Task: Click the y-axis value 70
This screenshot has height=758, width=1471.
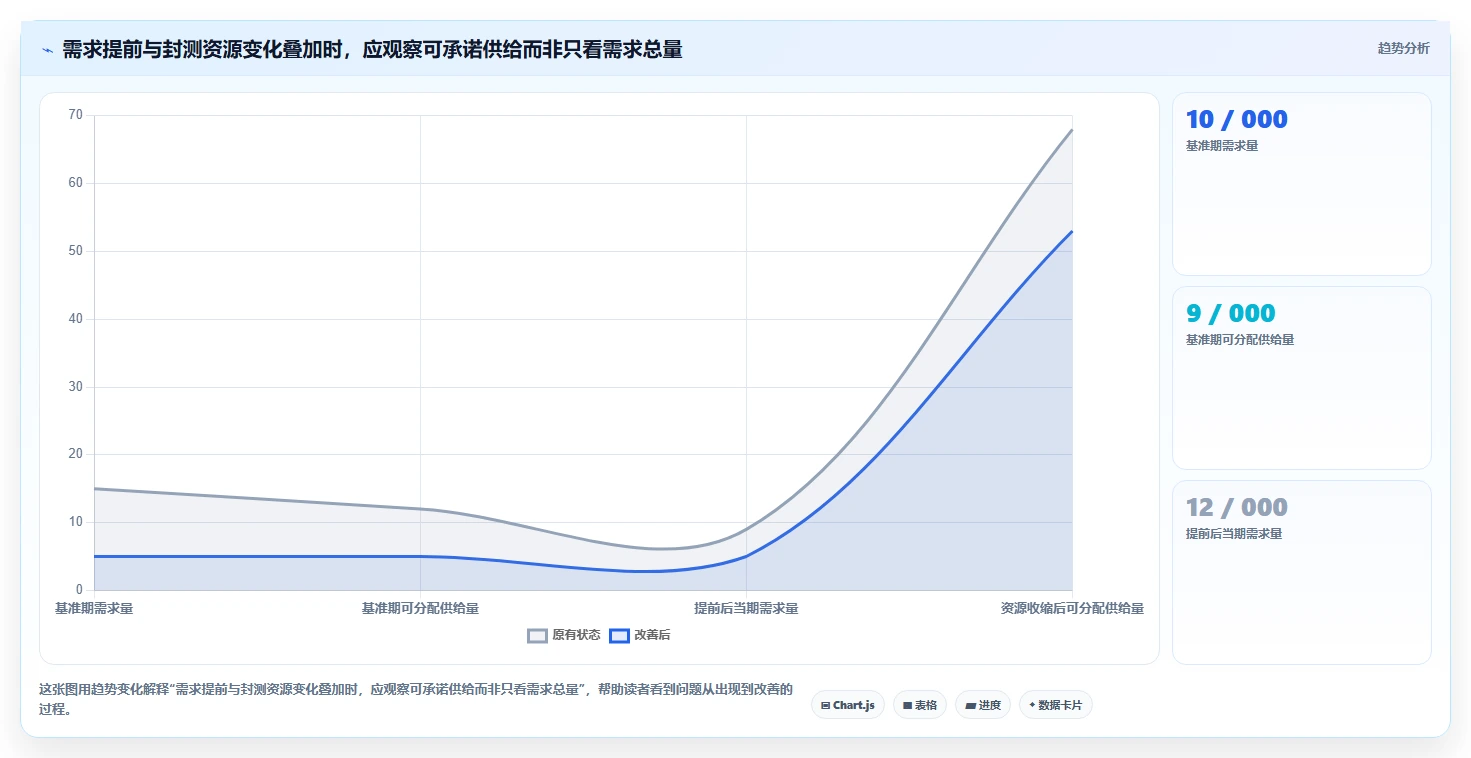Action: [76, 115]
